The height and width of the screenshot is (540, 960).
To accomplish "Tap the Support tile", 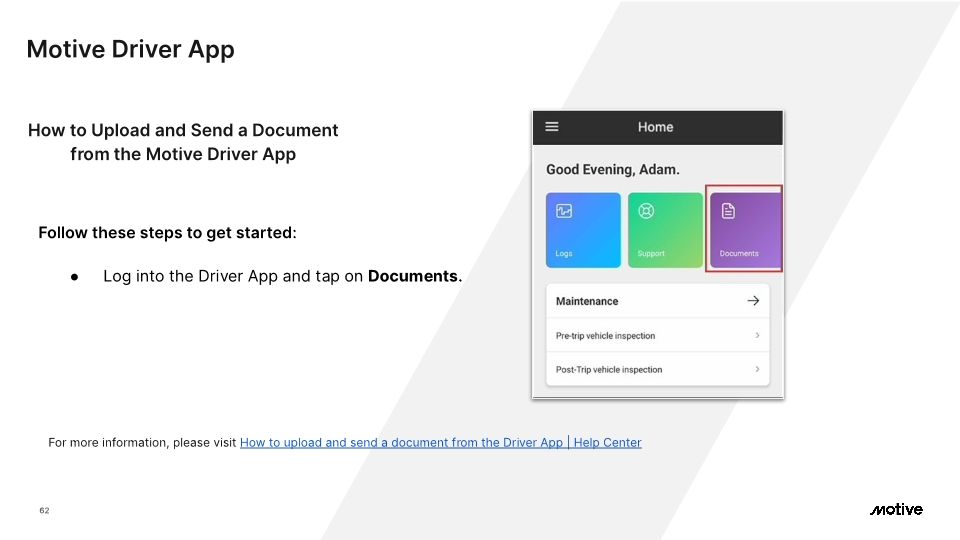I will click(x=665, y=230).
